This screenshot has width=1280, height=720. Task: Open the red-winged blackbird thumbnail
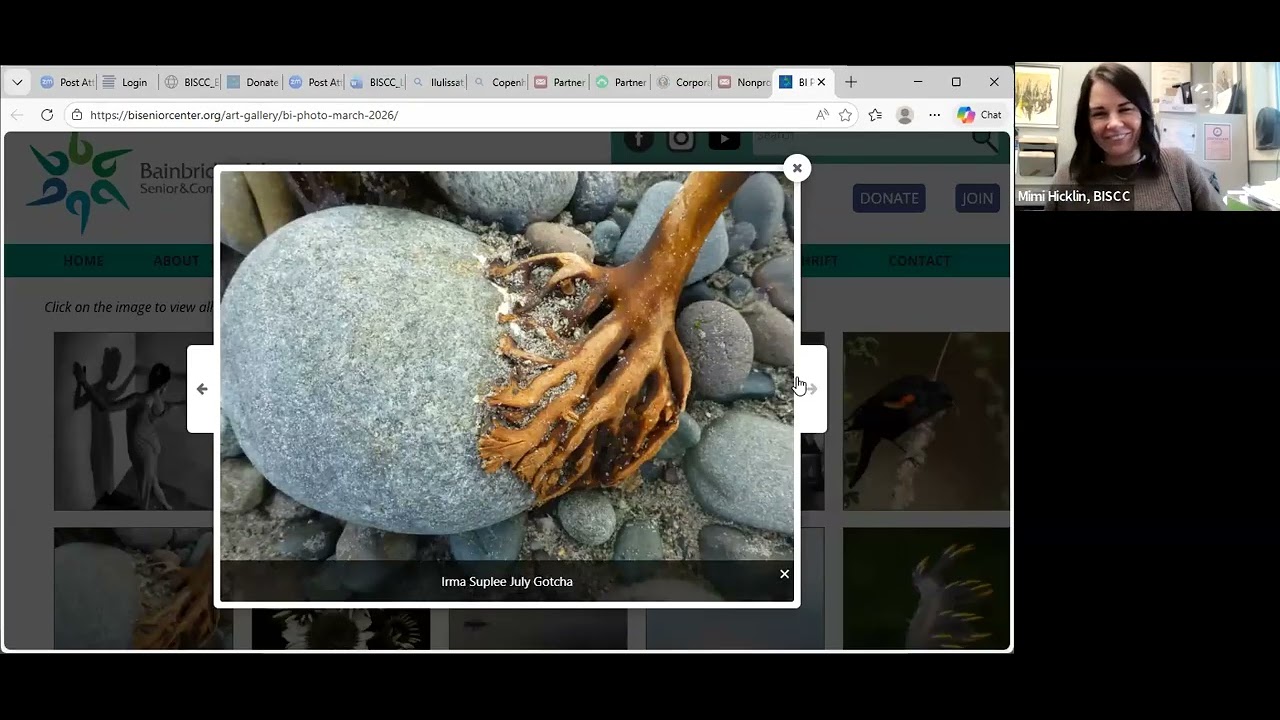(926, 421)
